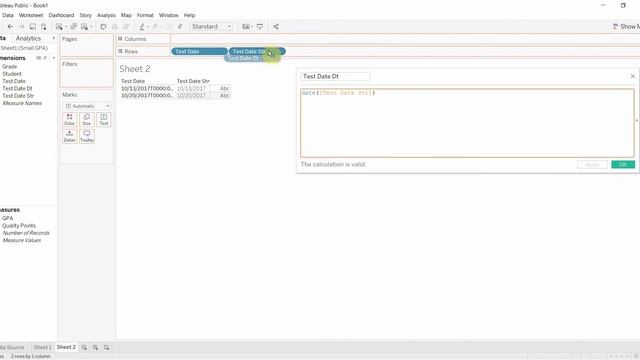Open the Clear Sheet dropdown arrow
This screenshot has height=360, width=640.
coord(91,27)
